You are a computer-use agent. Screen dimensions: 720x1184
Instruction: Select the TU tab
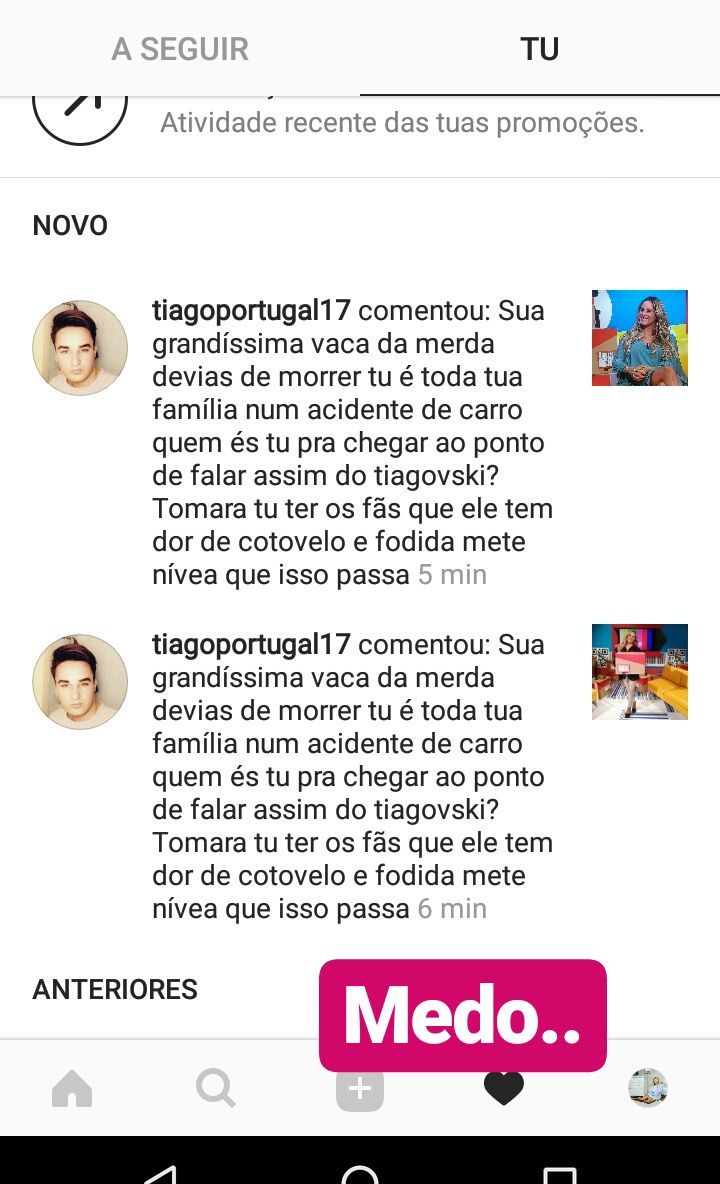tap(540, 49)
